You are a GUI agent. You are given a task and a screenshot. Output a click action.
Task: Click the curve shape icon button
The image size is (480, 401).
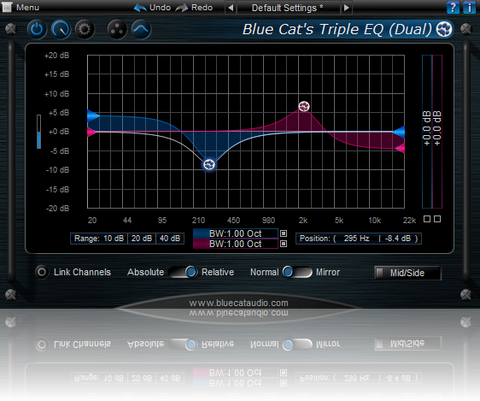click(x=141, y=29)
